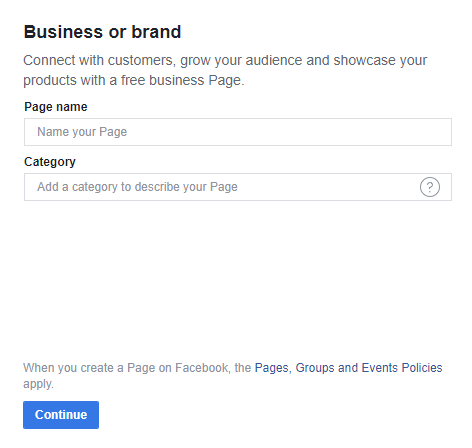
Task: Select the "Page name" field label
Action: tap(56, 107)
